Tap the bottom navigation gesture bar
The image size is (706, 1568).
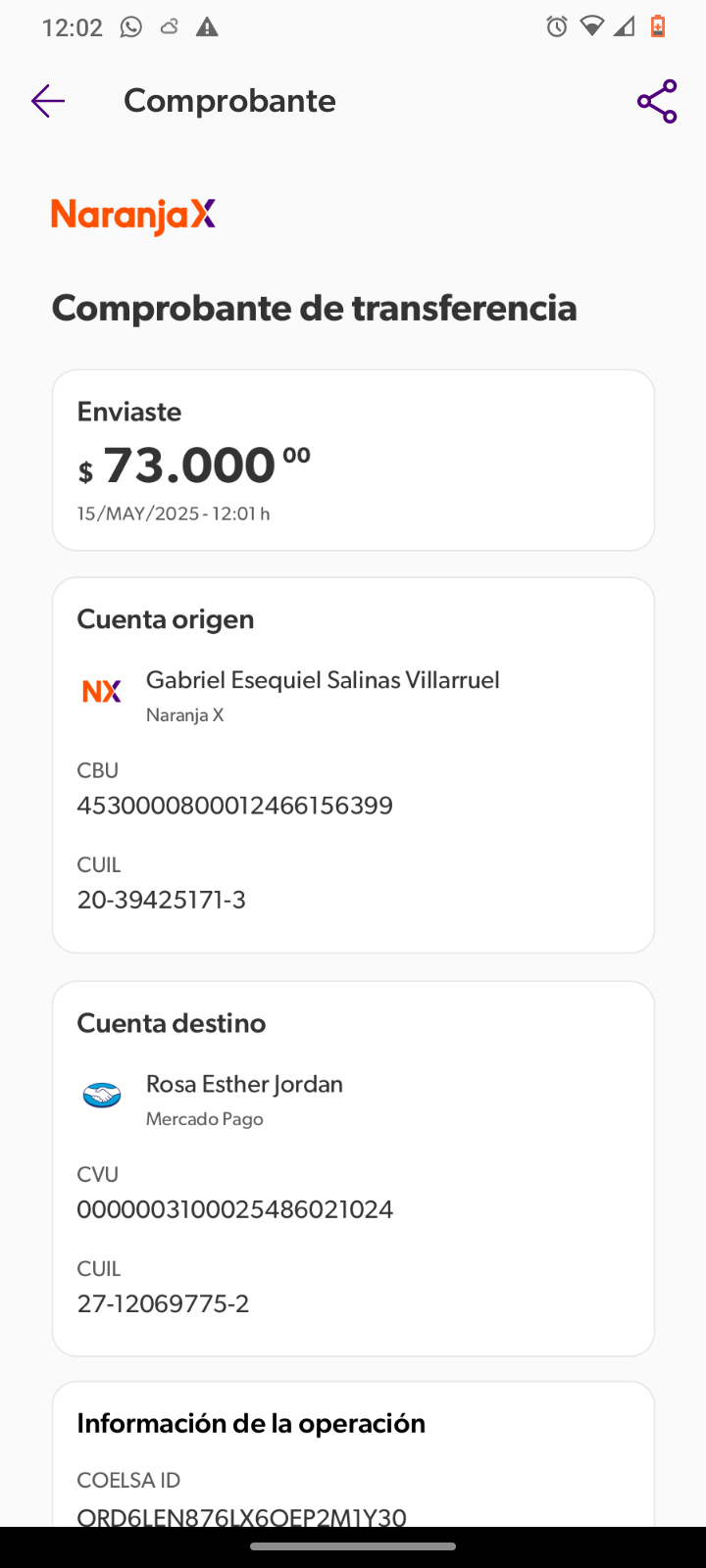click(353, 1546)
